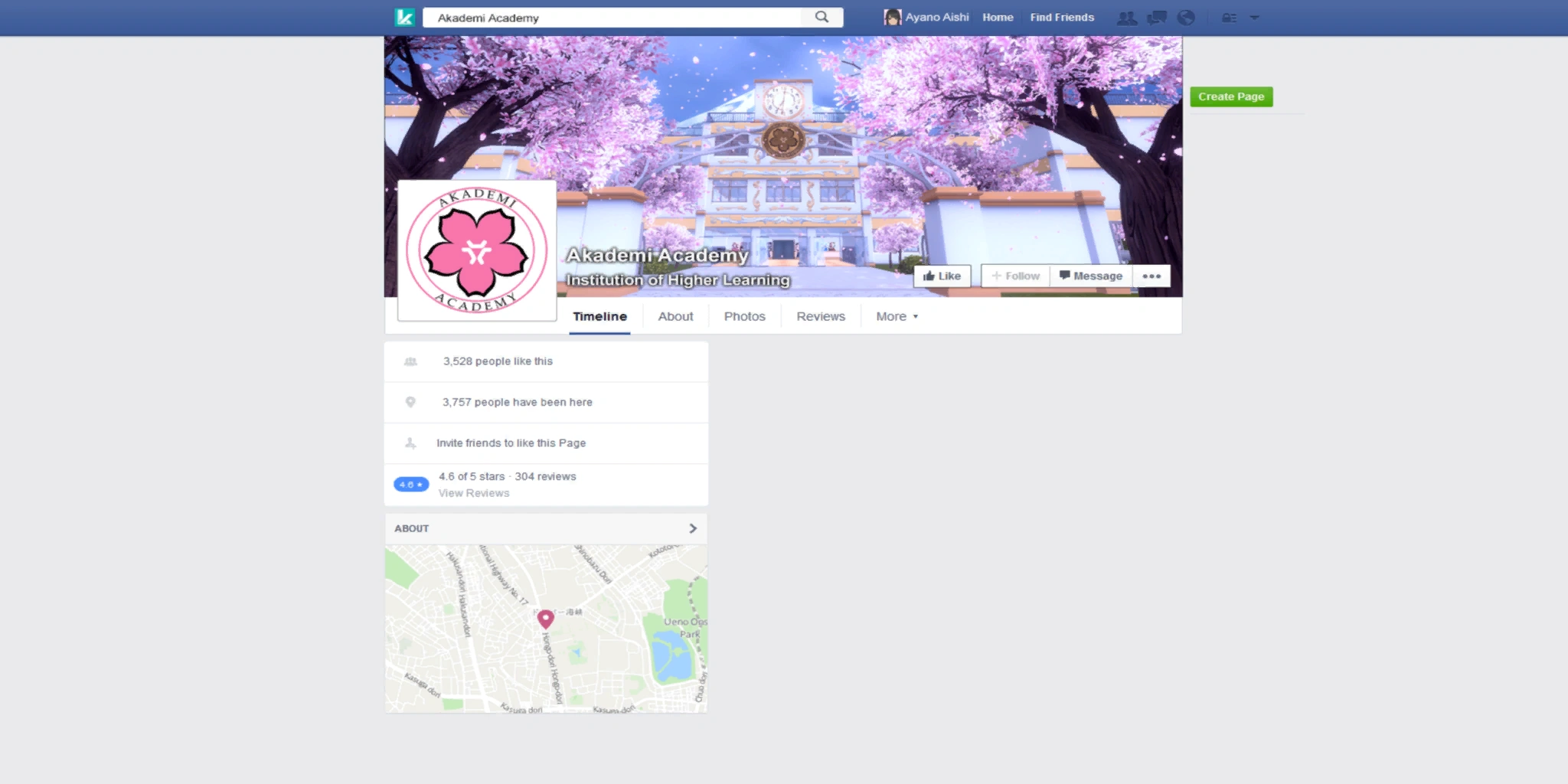Open Find Friends link

tap(1062, 17)
